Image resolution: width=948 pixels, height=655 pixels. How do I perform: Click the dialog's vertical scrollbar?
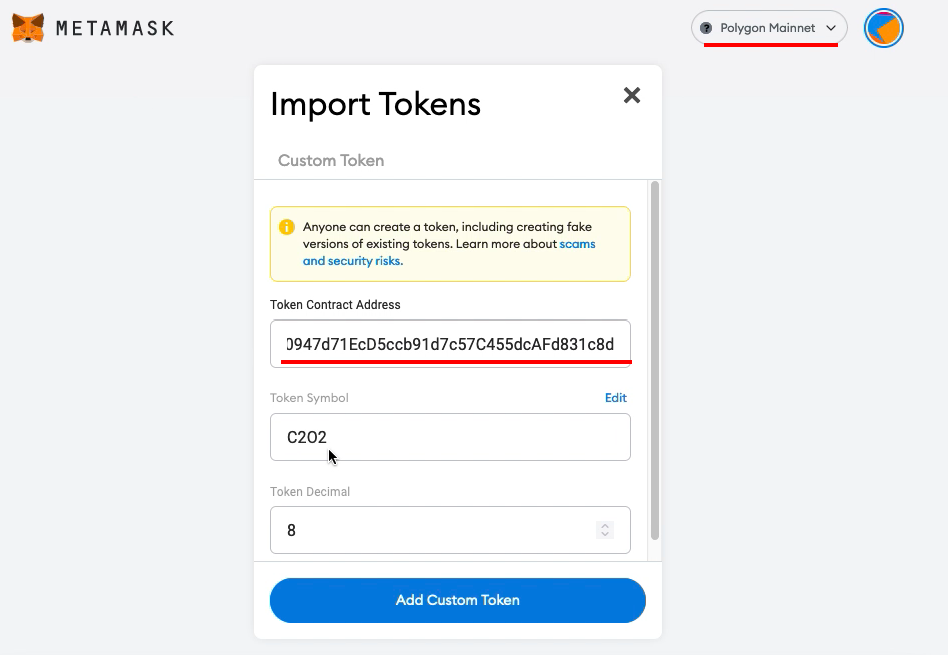click(x=655, y=360)
